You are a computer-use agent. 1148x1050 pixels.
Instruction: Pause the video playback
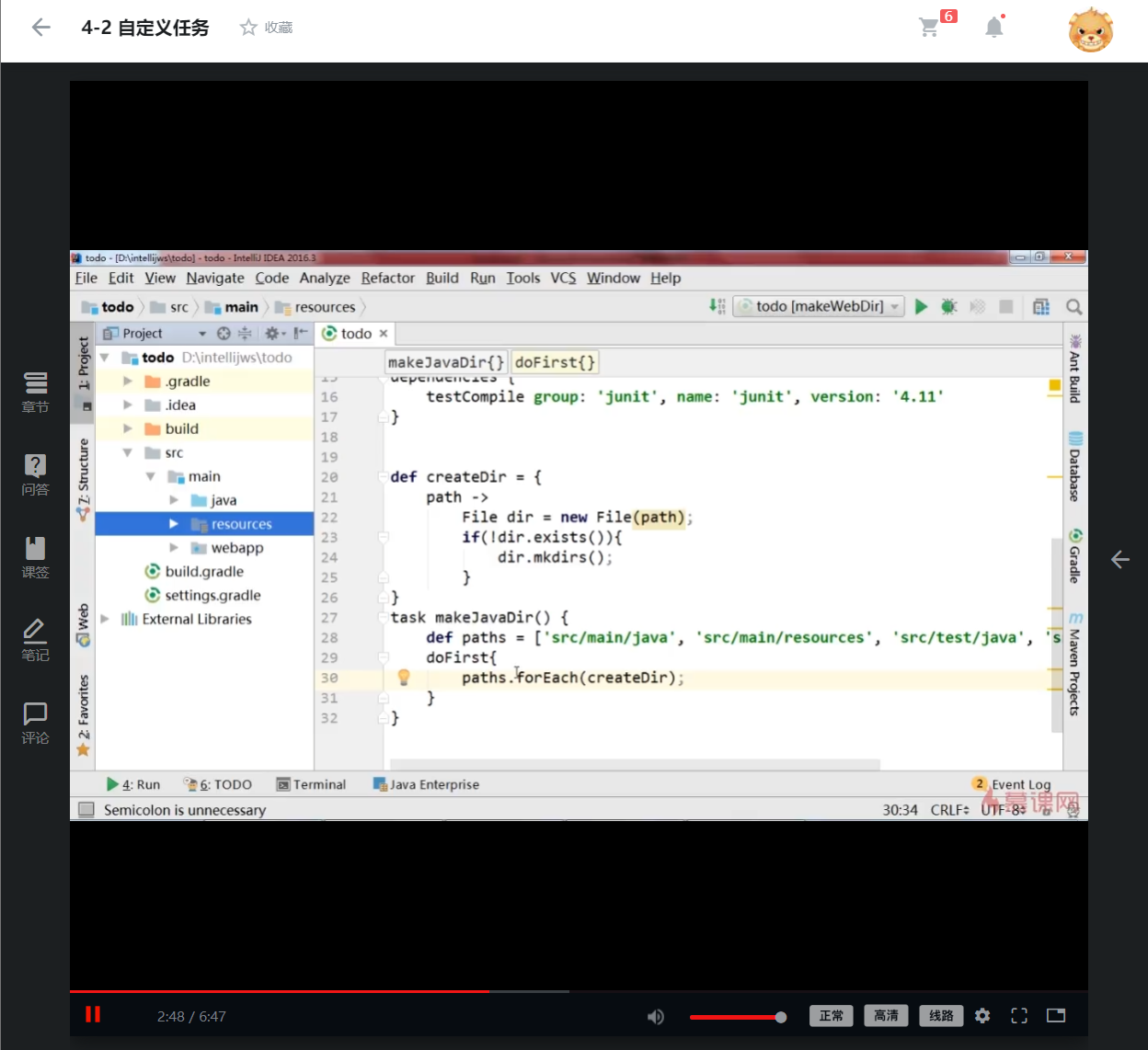point(93,1014)
